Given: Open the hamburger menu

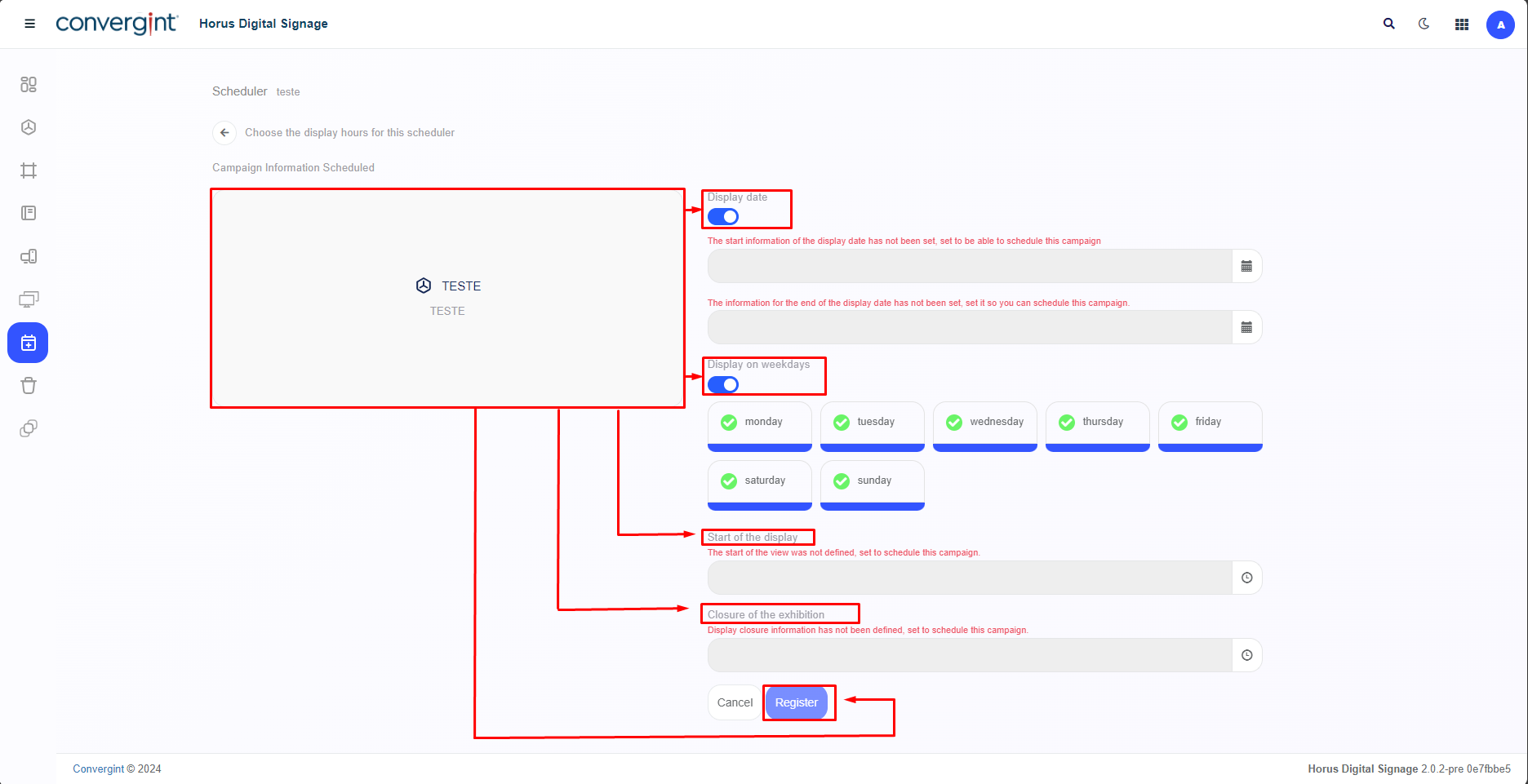Looking at the screenshot, I should coord(29,24).
